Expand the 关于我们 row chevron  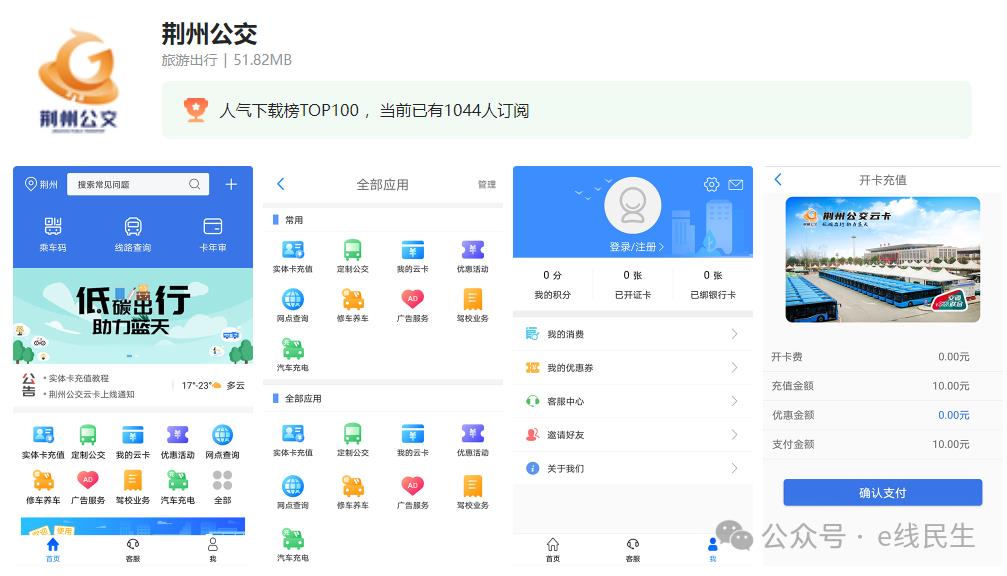735,468
